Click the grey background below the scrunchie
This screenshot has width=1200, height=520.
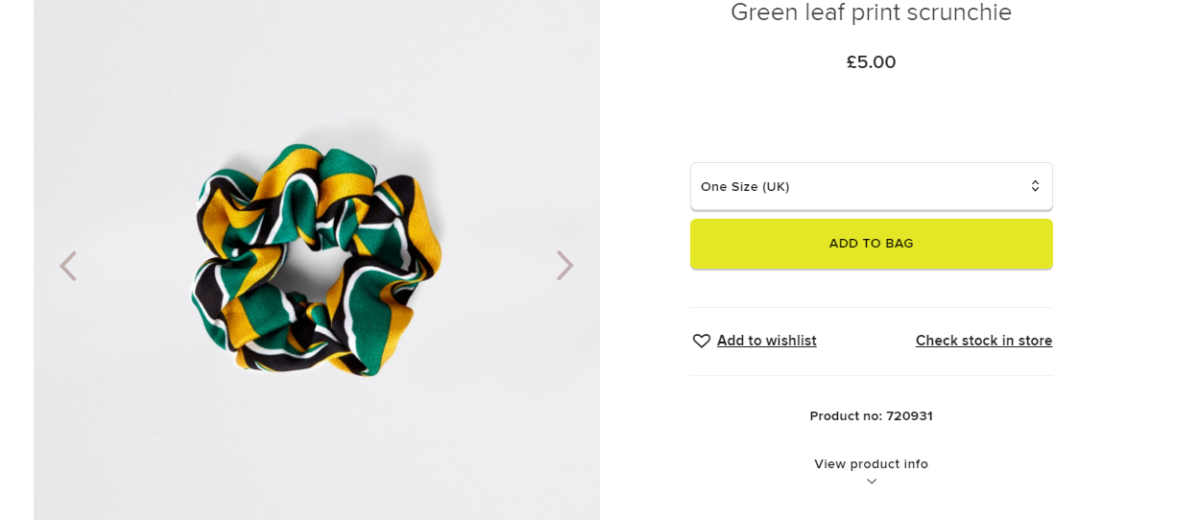pyautogui.click(x=316, y=450)
